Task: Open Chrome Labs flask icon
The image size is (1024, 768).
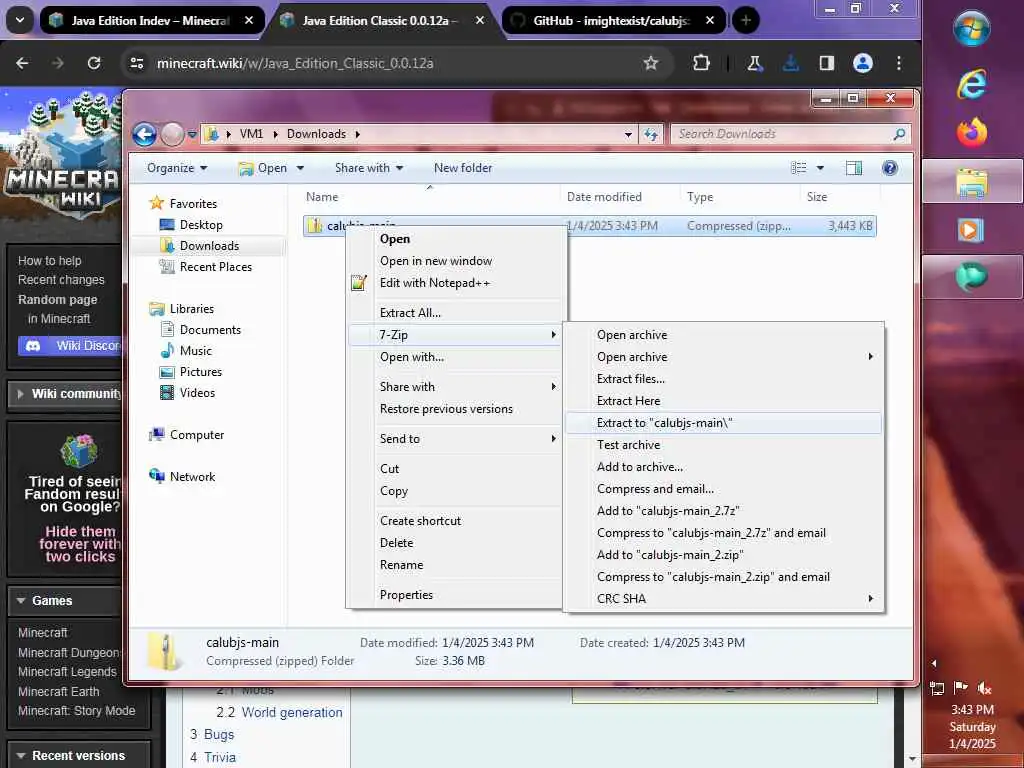Action: pyautogui.click(x=754, y=63)
